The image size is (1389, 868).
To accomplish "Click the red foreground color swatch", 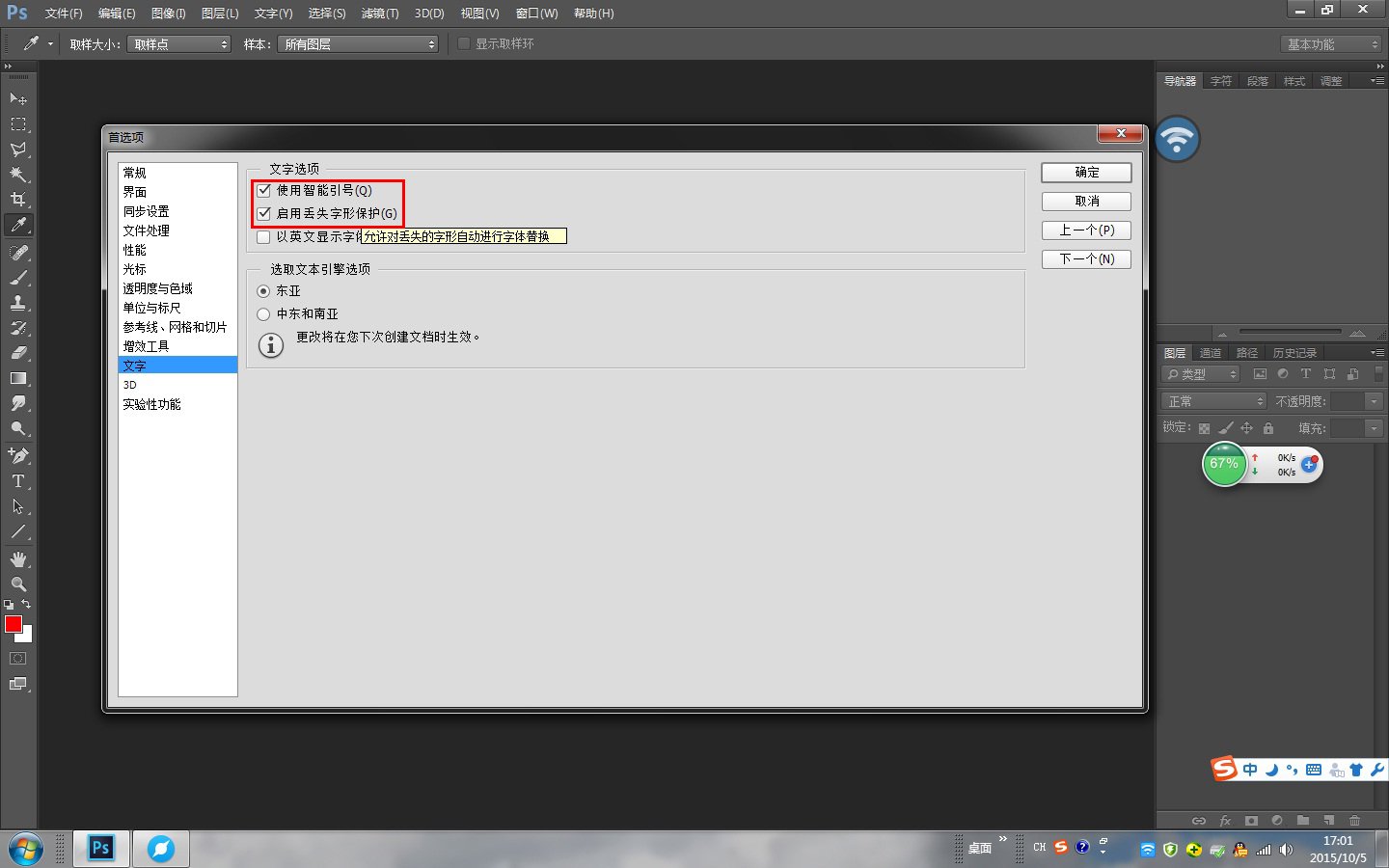I will click(x=13, y=625).
